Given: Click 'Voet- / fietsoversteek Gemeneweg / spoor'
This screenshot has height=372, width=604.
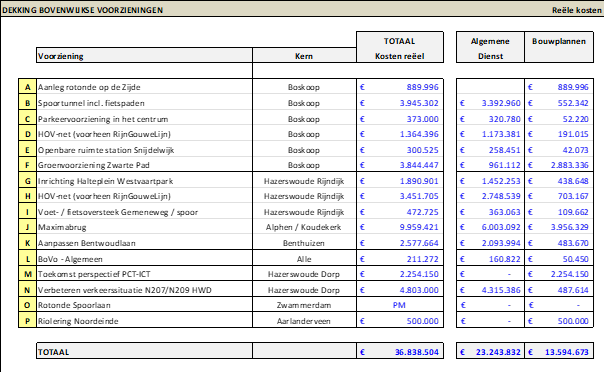Looking at the screenshot, I should 144,212.
